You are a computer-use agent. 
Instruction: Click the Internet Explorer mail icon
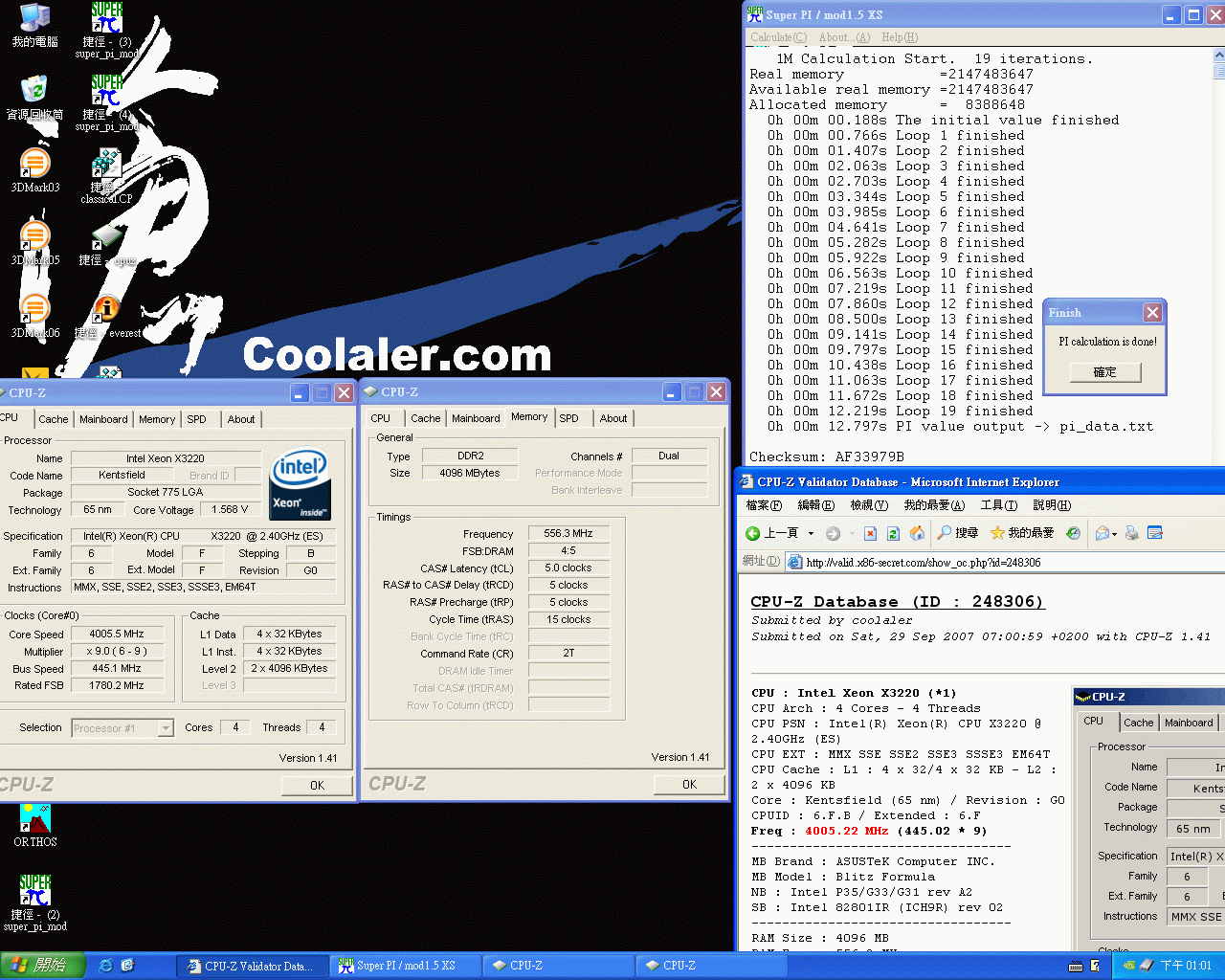pyautogui.click(x=1102, y=533)
